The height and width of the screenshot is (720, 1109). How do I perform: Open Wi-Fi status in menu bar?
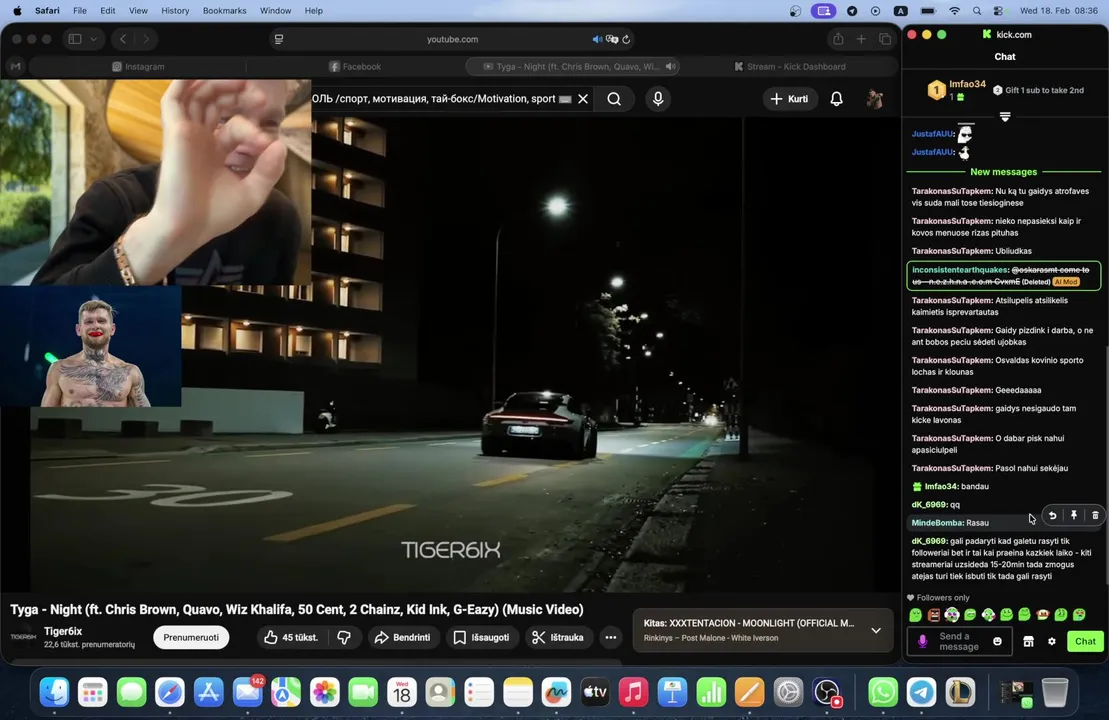[x=954, y=11]
